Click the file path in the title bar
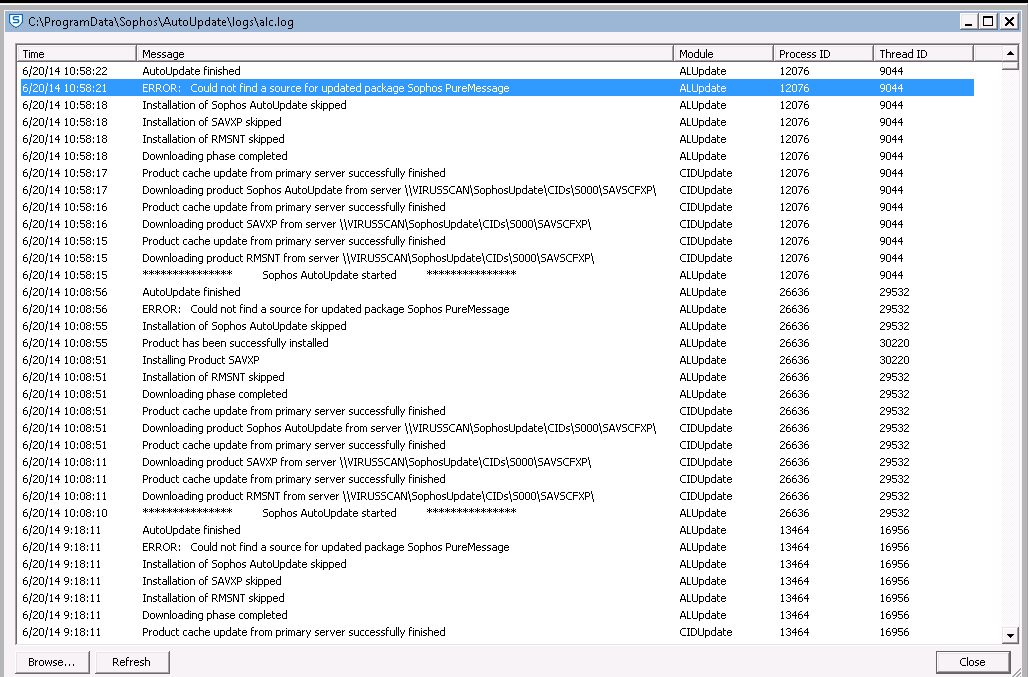The width and height of the screenshot is (1028, 677). coord(161,22)
